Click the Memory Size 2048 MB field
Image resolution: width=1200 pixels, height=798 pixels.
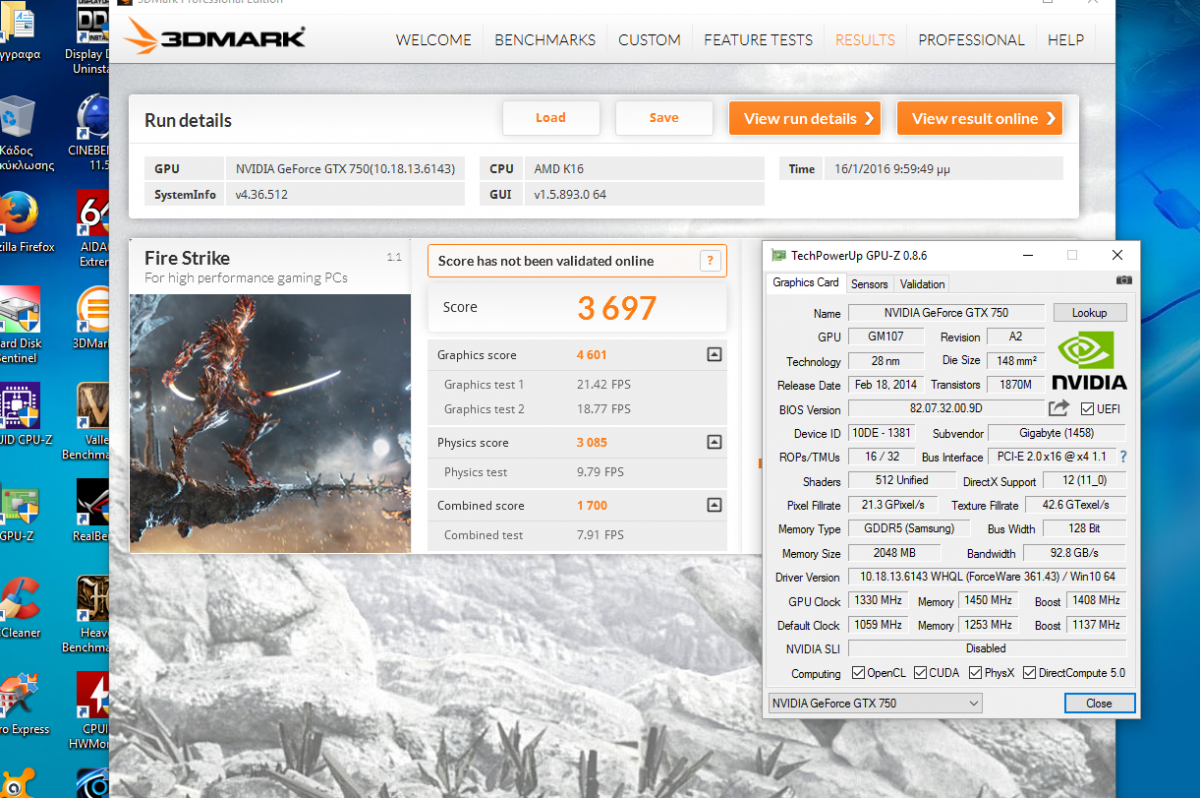click(x=893, y=553)
